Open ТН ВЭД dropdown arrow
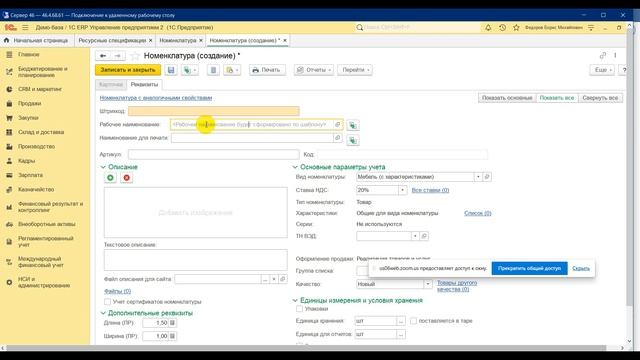 (x=415, y=236)
